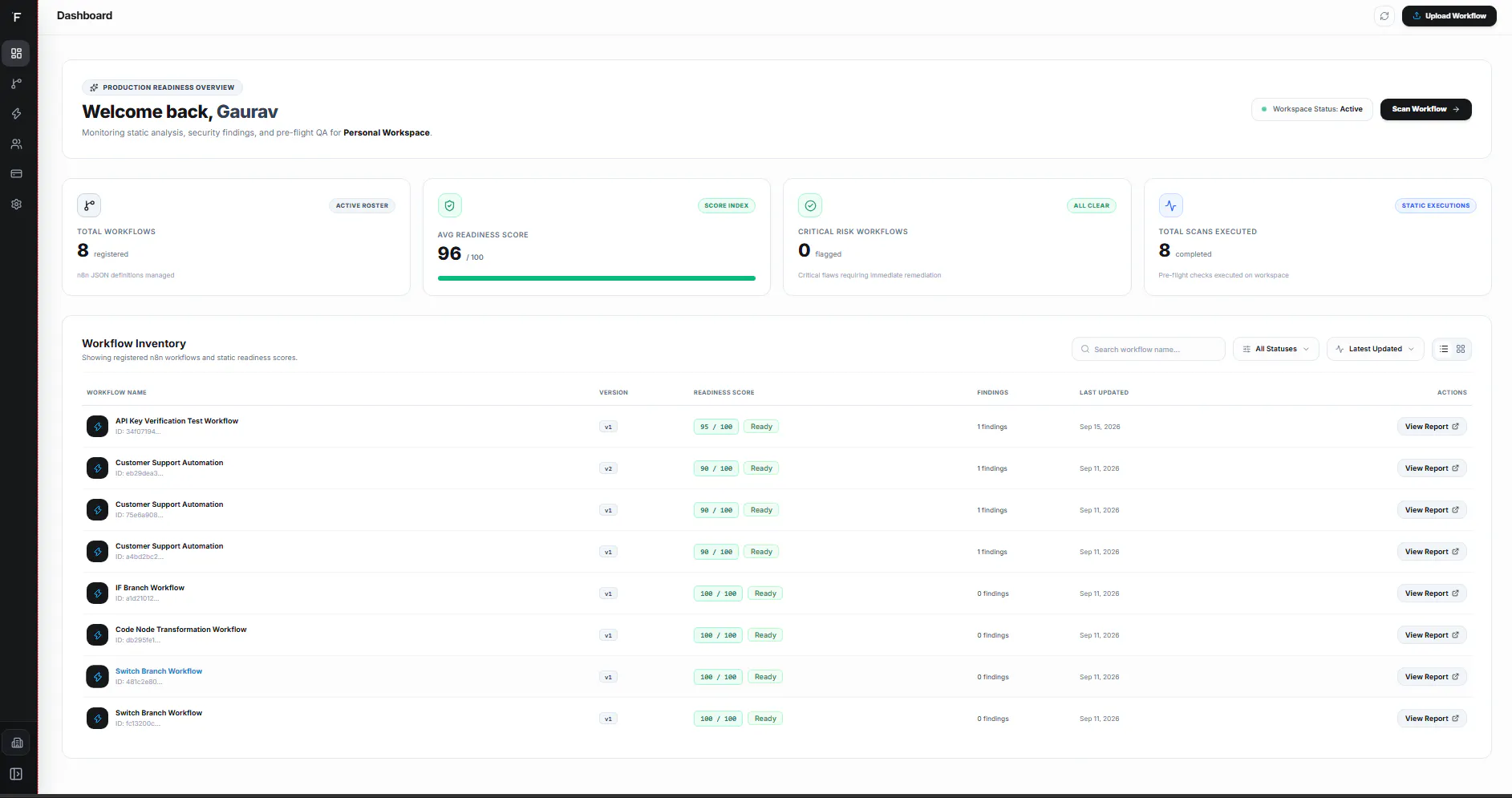
Task: Open the Latest Updated sort dropdown
Action: (1376, 349)
